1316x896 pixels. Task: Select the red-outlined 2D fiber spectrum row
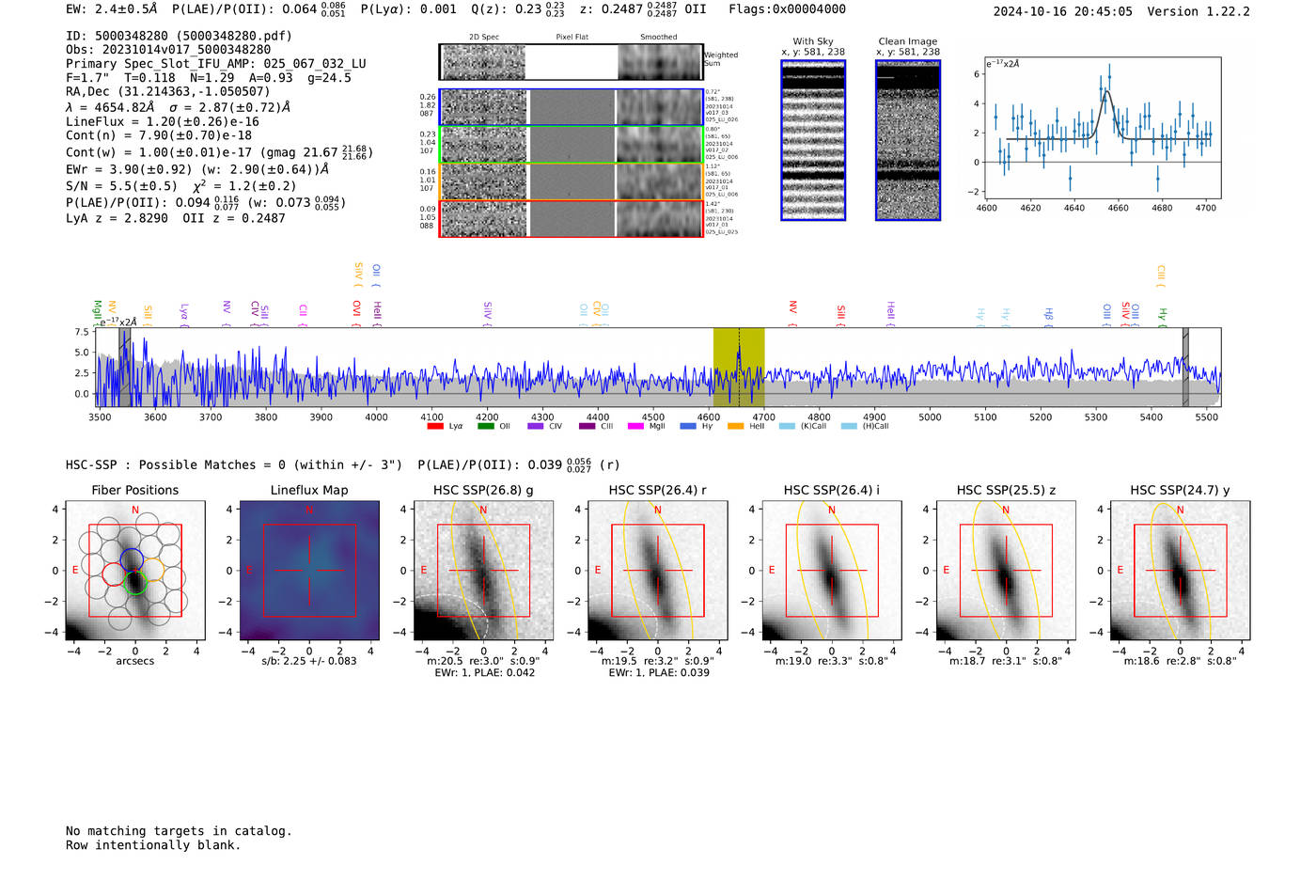pos(571,218)
